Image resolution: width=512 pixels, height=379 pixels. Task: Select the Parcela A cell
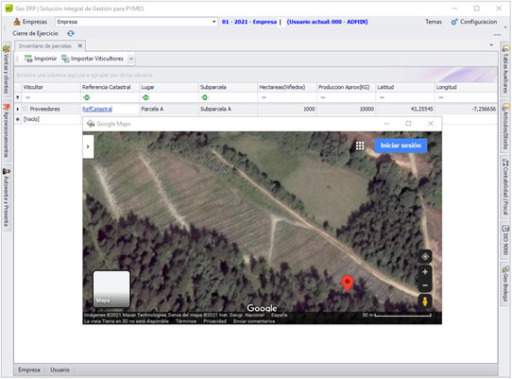(169, 109)
